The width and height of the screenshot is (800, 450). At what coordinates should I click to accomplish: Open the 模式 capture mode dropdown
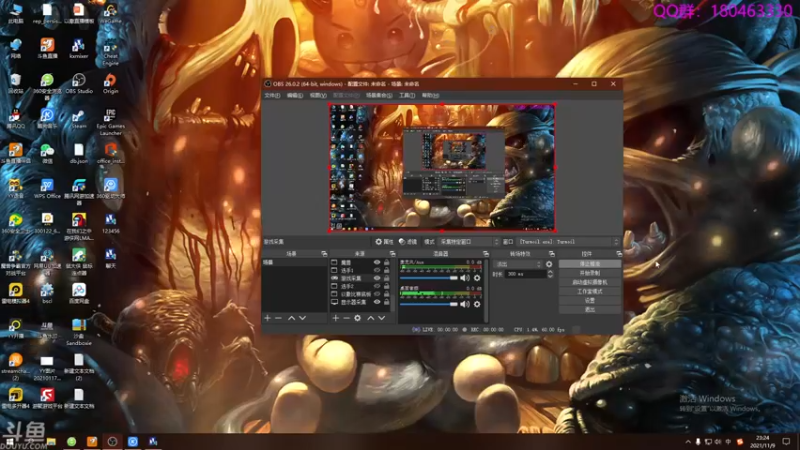pos(469,242)
